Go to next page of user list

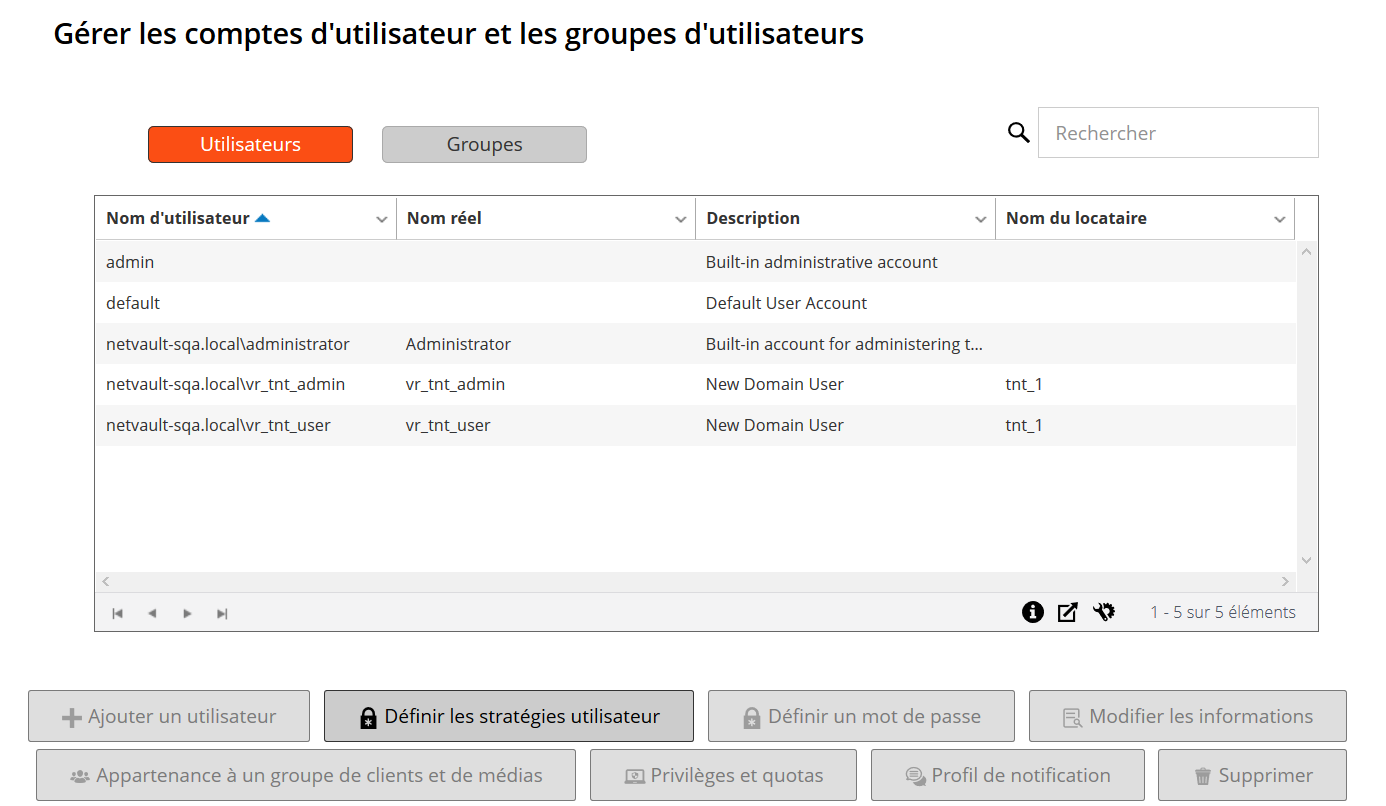187,613
